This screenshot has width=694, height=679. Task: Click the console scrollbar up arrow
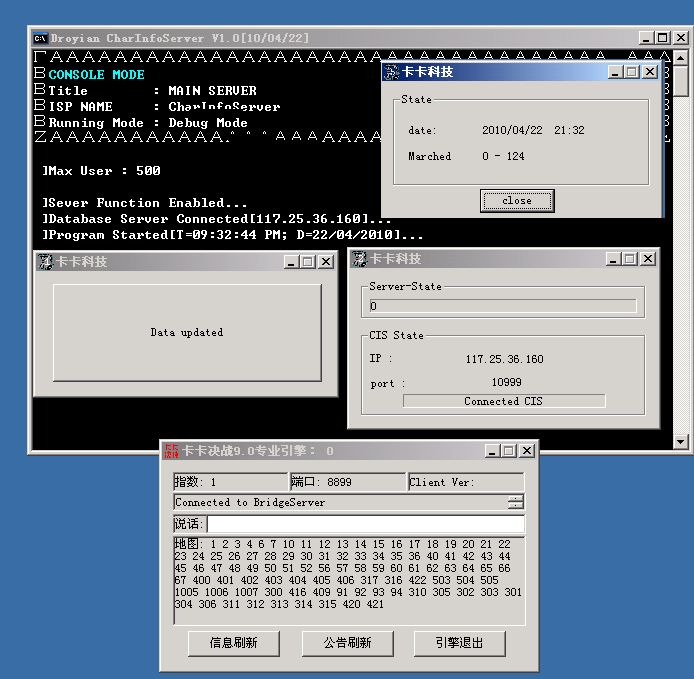(681, 56)
